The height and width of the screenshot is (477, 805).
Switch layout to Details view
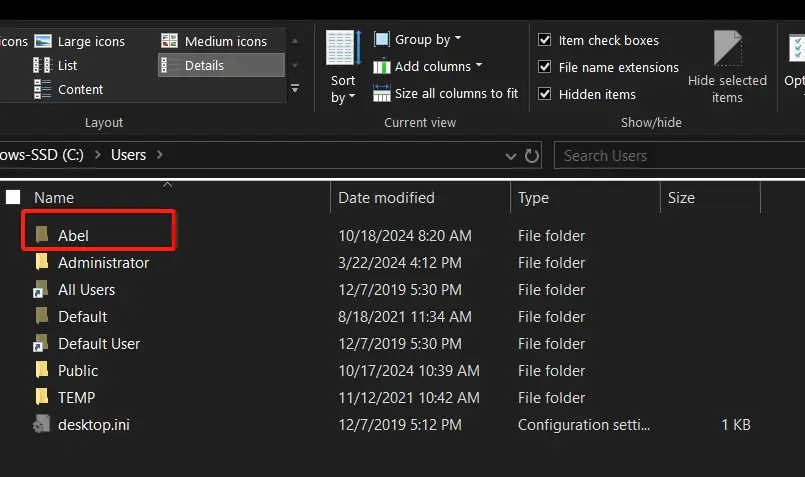coord(203,65)
